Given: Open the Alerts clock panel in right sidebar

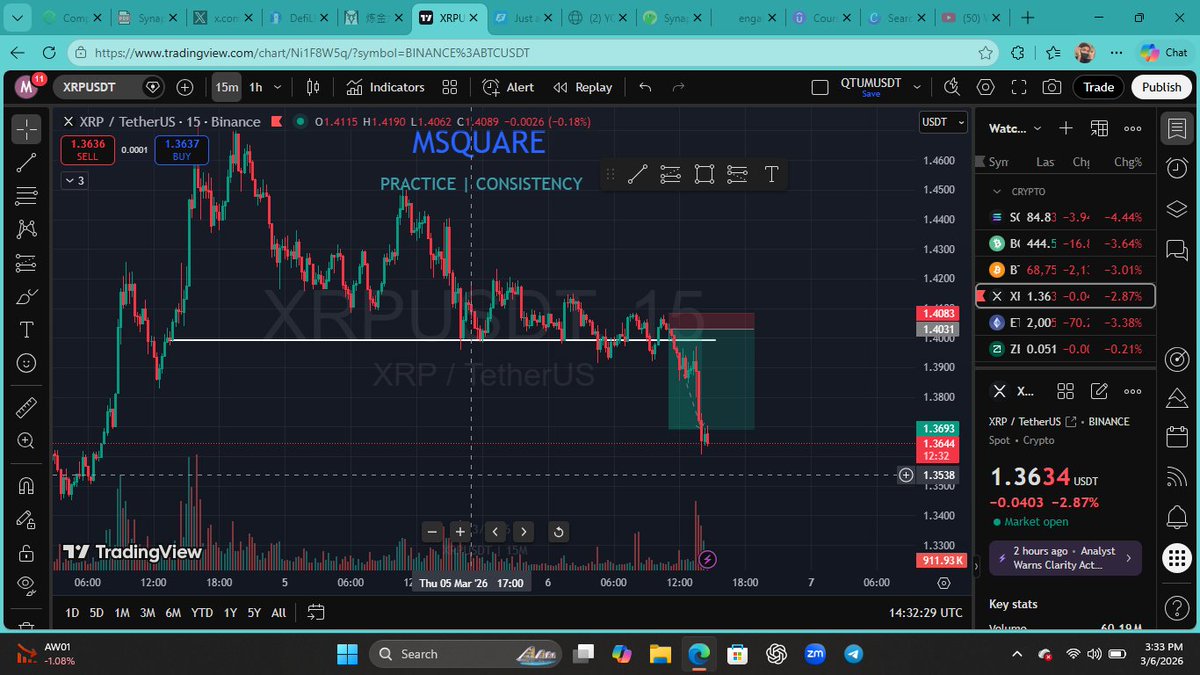Looking at the screenshot, I should pos(1176,169).
